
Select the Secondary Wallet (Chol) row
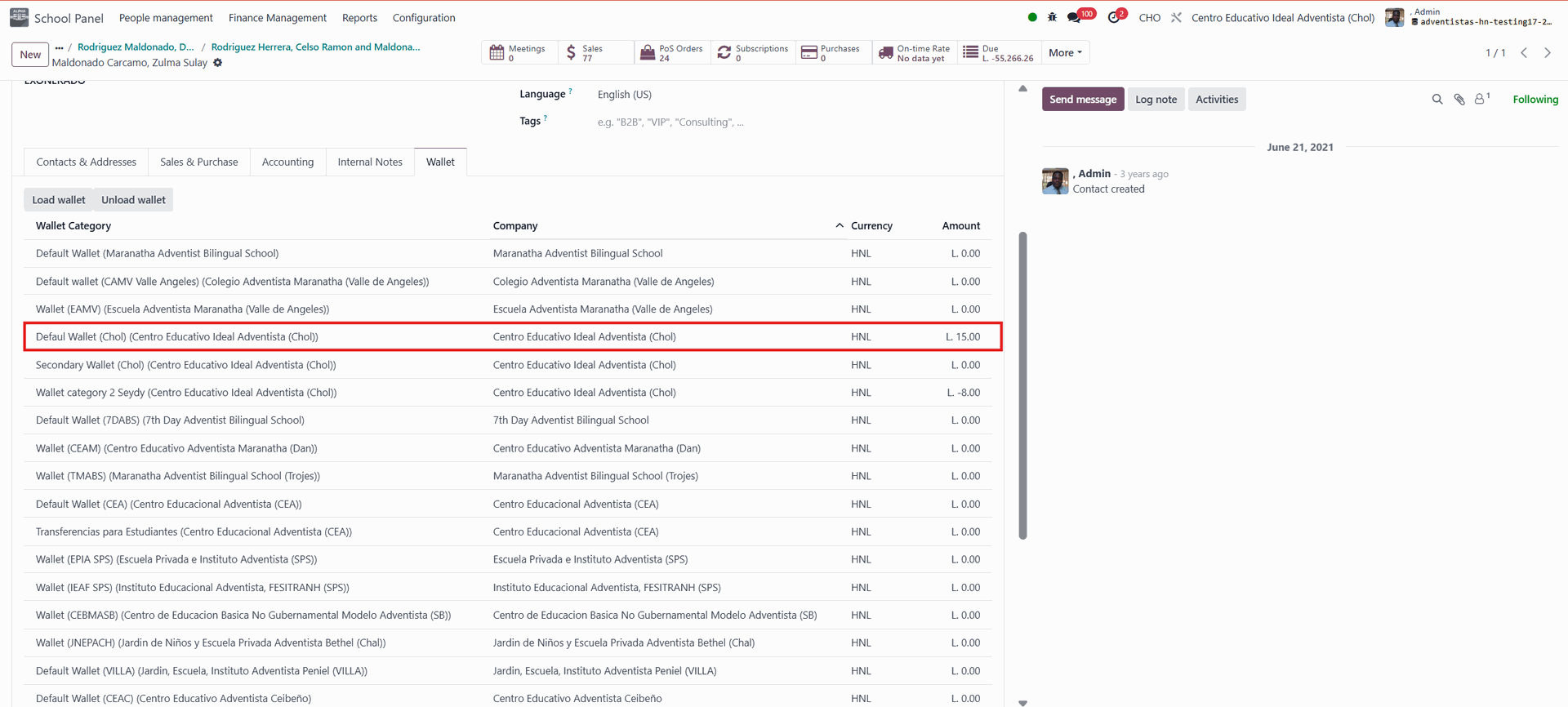(508, 365)
